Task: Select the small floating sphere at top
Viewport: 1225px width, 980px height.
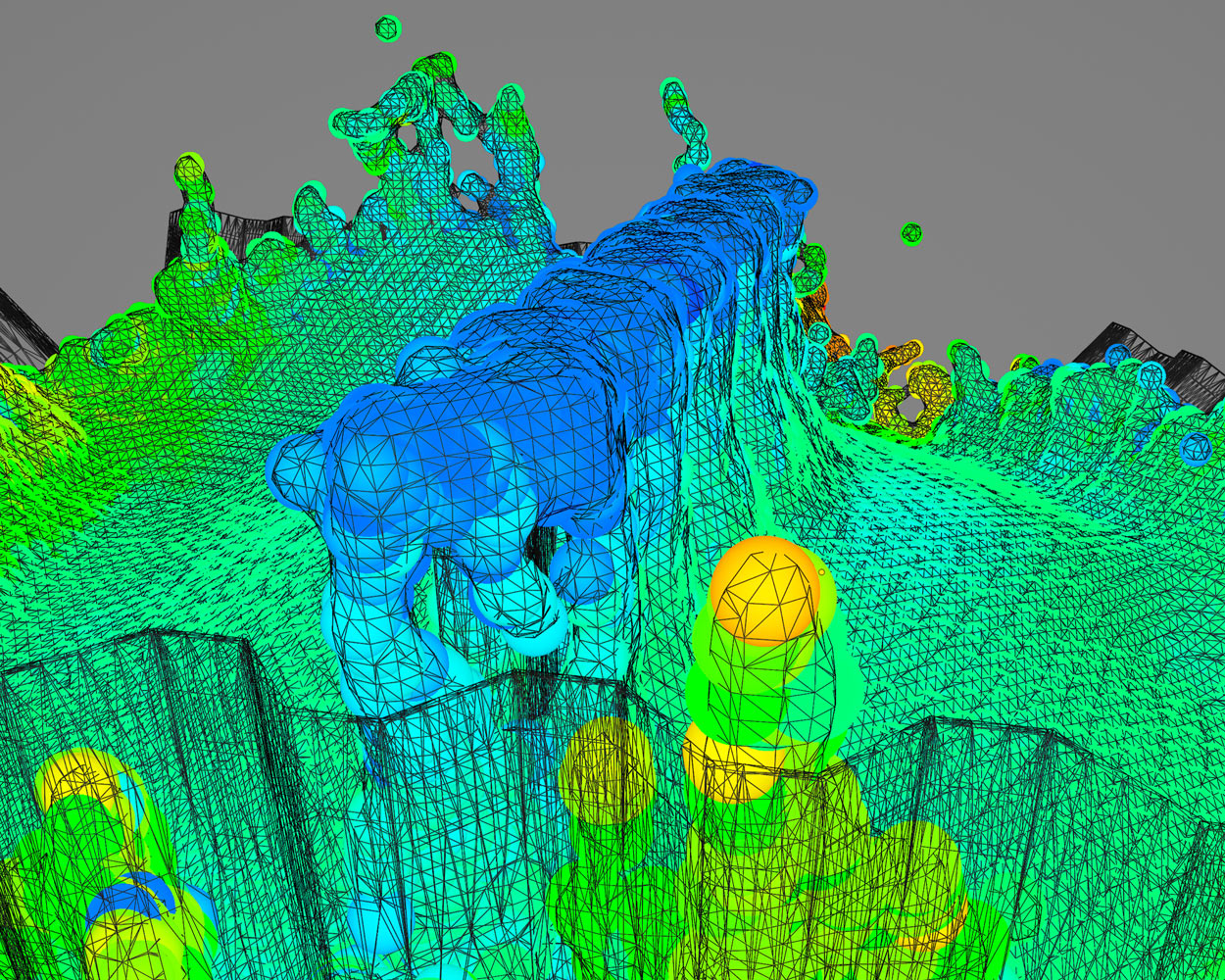Action: click(388, 28)
